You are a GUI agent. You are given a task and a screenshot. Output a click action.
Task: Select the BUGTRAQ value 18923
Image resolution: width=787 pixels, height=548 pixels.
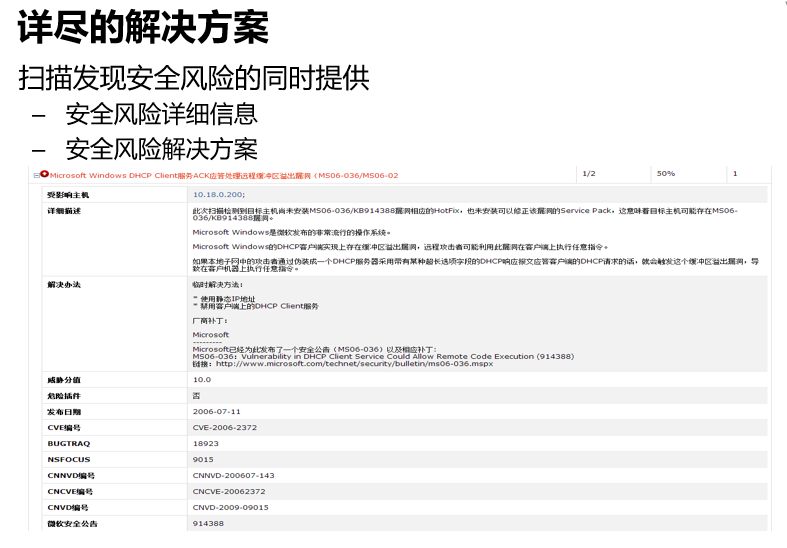[206, 444]
